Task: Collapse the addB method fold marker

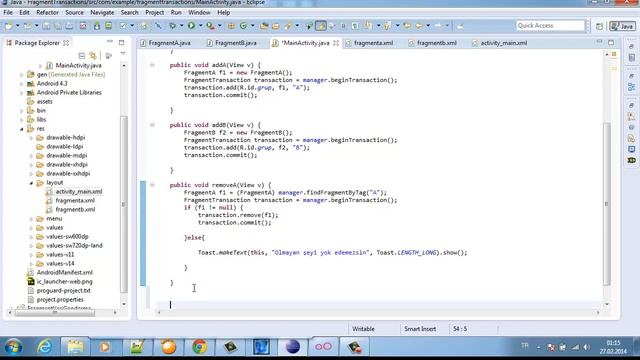Action: (152, 125)
